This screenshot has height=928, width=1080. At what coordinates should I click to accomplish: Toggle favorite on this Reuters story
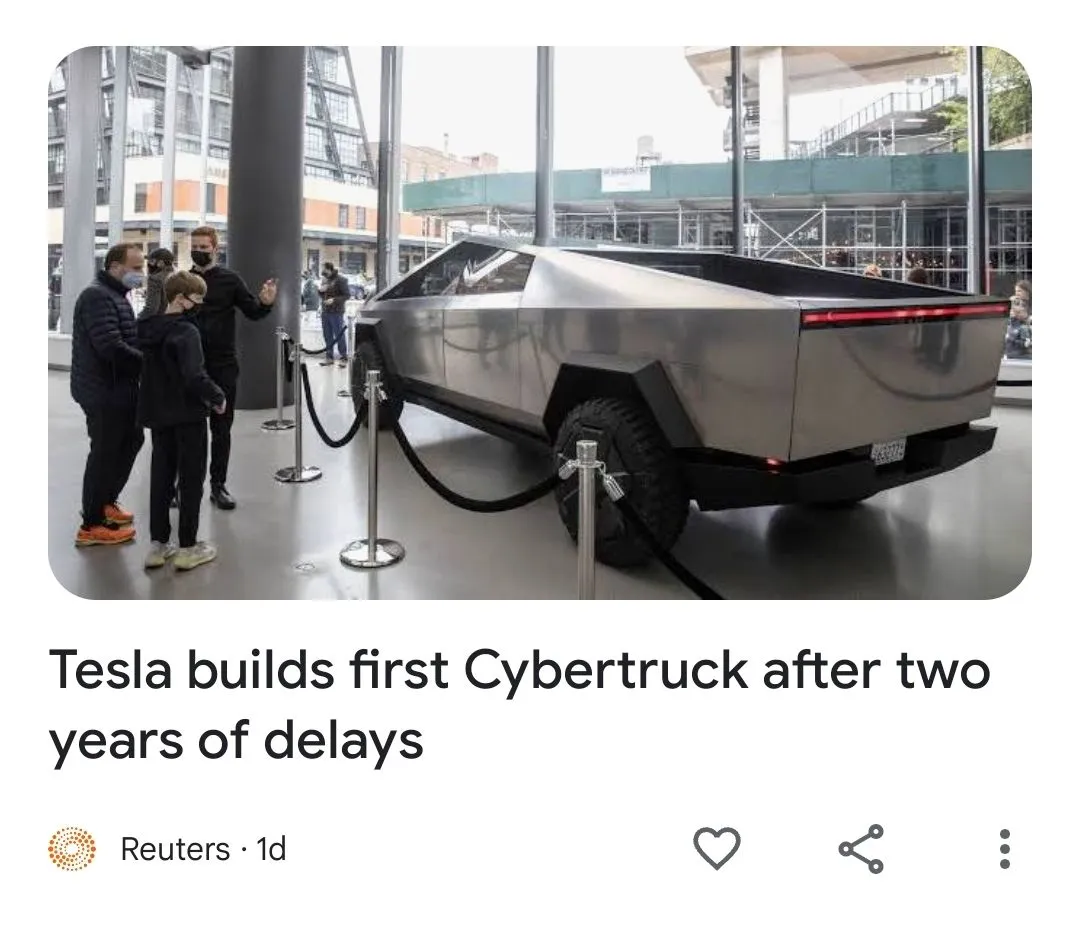tap(716, 848)
